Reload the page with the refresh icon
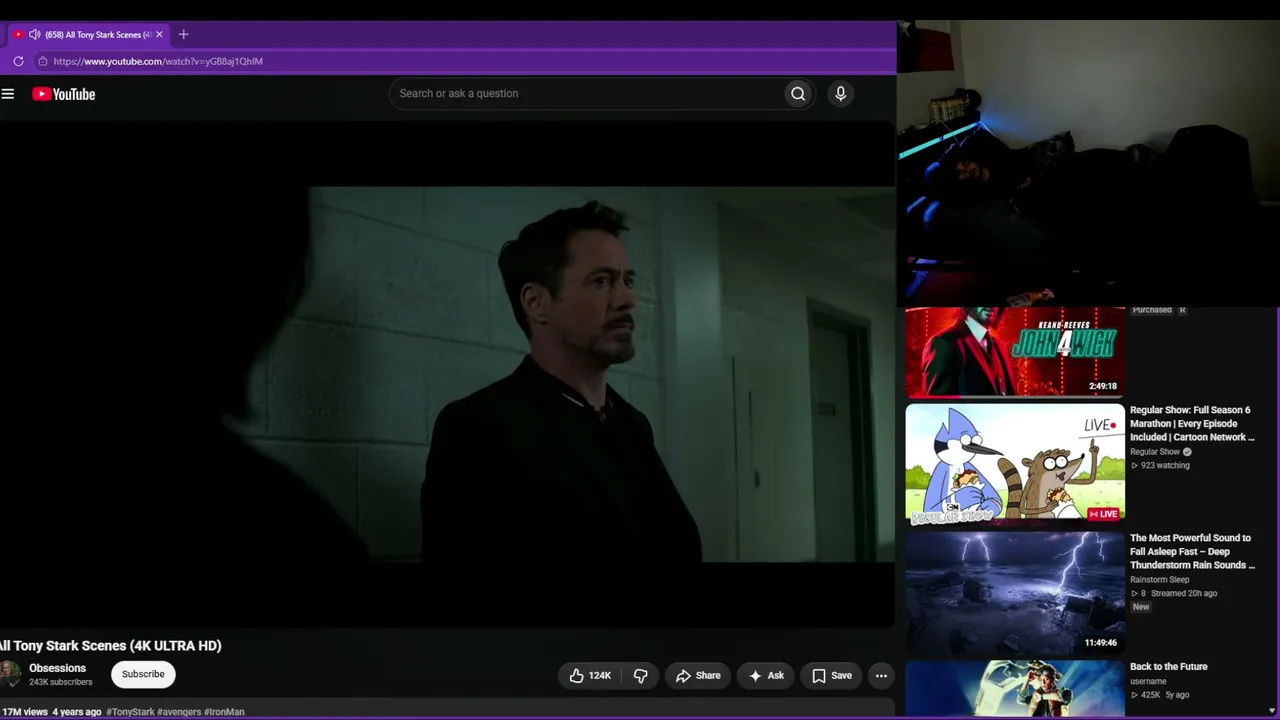 click(18, 61)
